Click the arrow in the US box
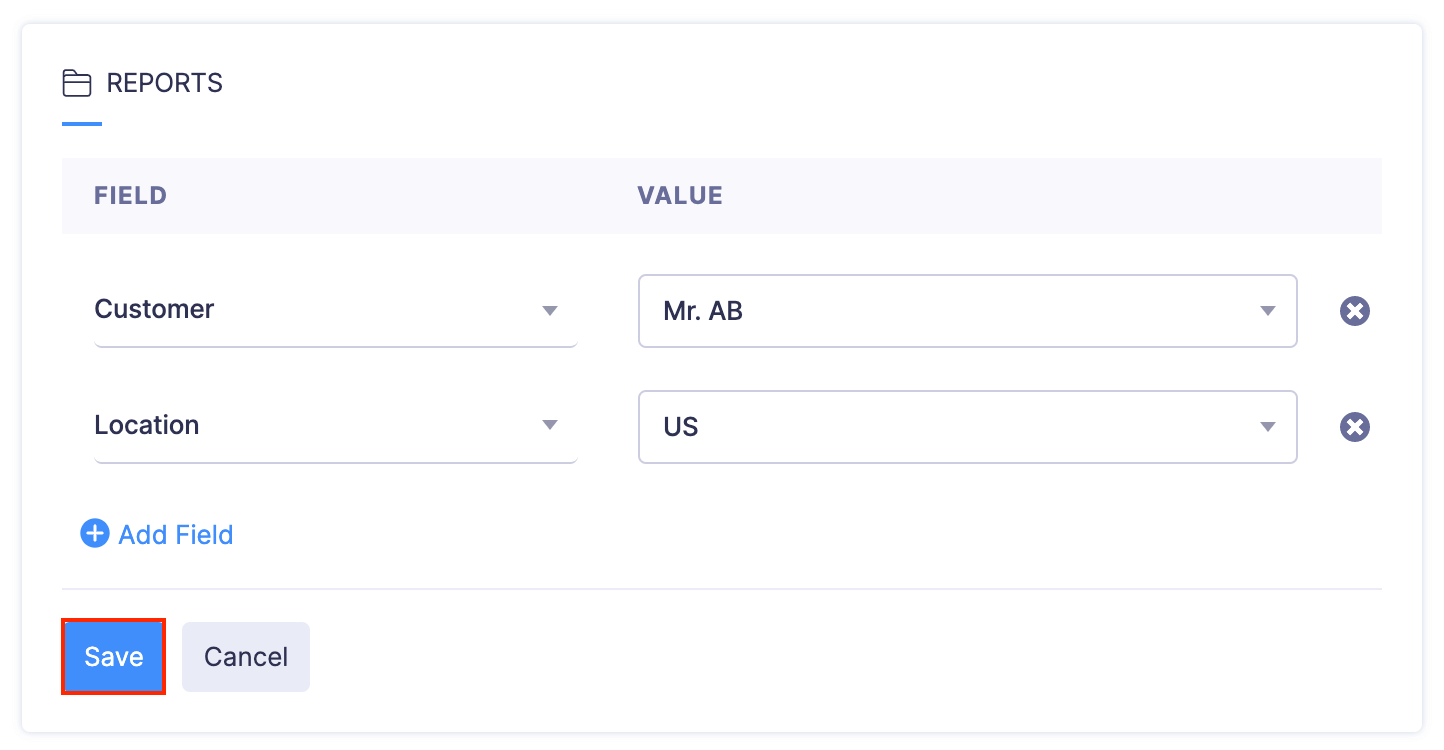The height and width of the screenshot is (750, 1444). [1268, 427]
